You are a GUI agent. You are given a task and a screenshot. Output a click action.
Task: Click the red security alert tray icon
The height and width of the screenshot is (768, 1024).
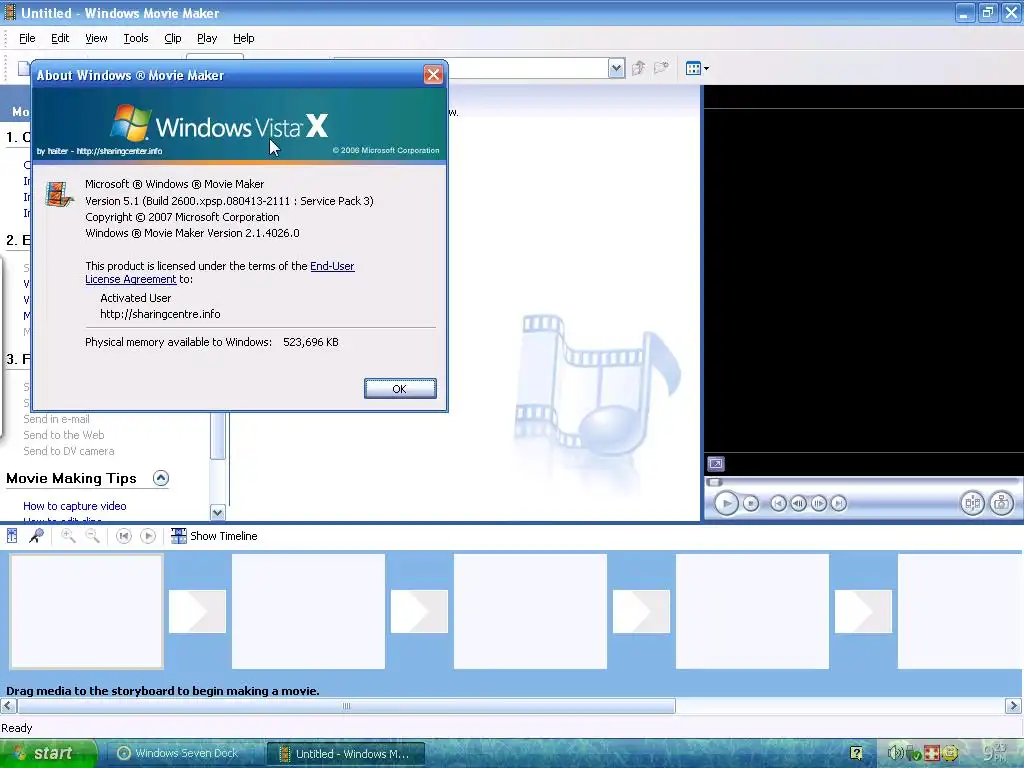click(x=932, y=754)
